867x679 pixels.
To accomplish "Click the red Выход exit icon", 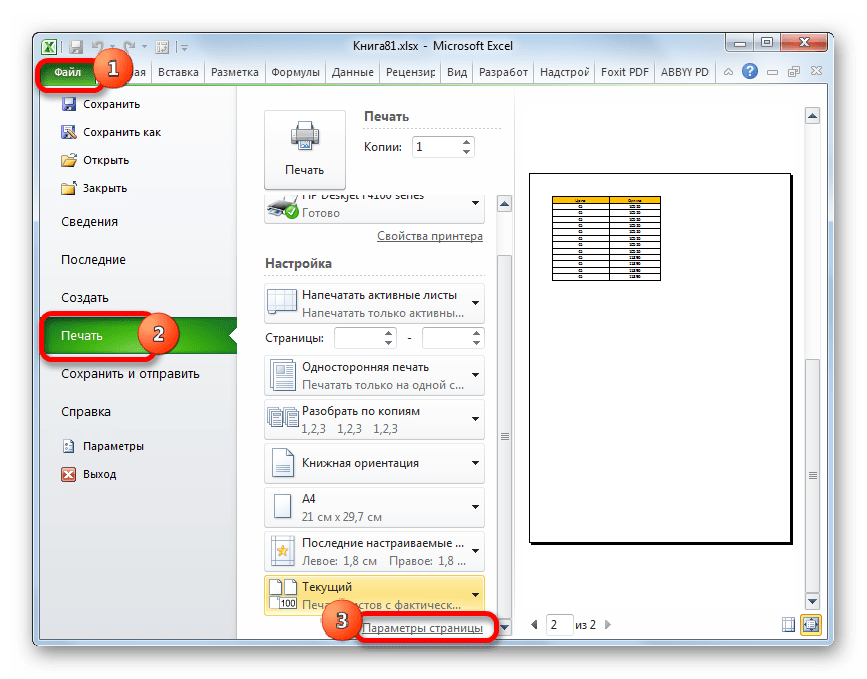I will [x=70, y=475].
